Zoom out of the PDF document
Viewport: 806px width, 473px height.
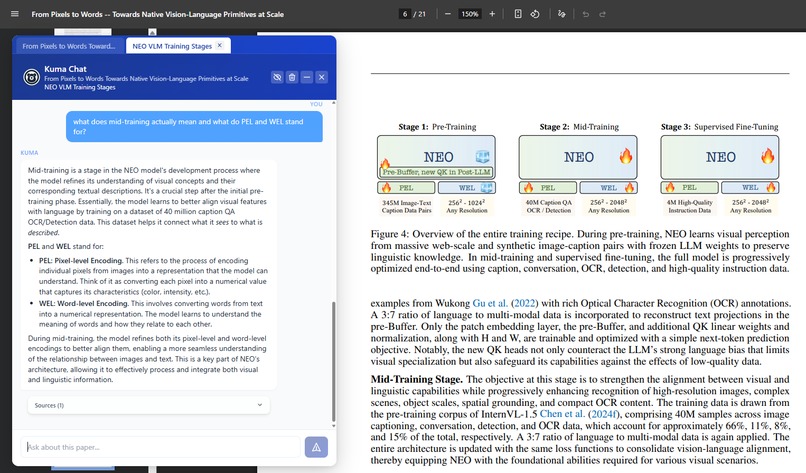click(448, 14)
